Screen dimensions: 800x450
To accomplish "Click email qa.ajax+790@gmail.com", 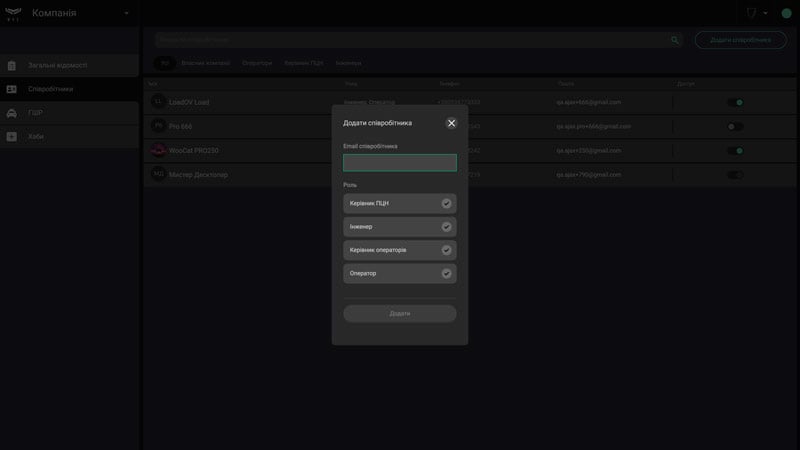I will pos(589,174).
